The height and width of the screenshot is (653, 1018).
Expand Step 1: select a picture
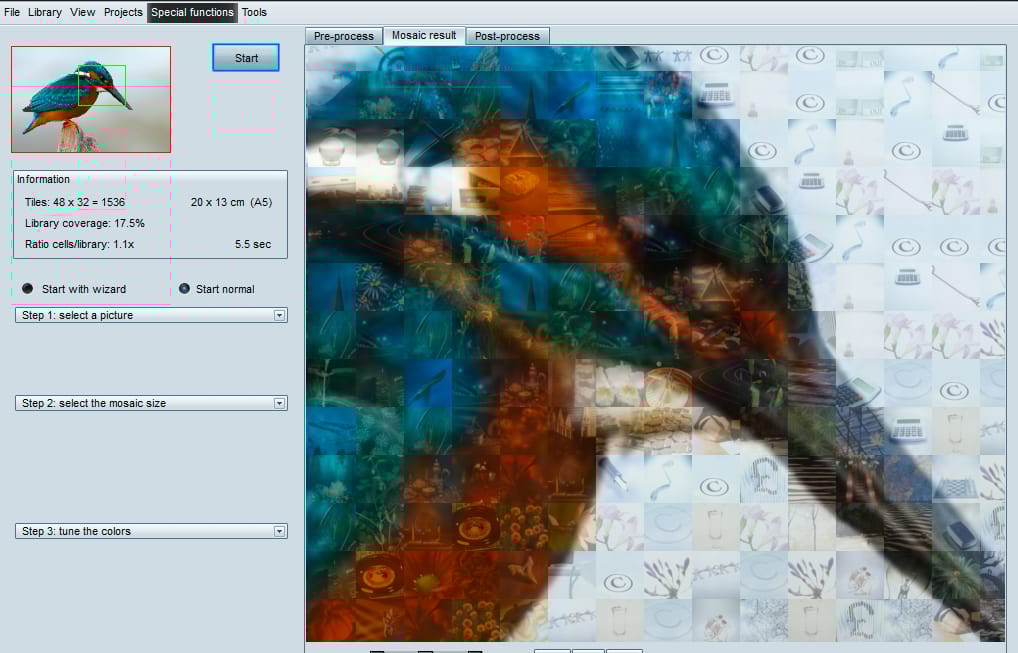(151, 315)
